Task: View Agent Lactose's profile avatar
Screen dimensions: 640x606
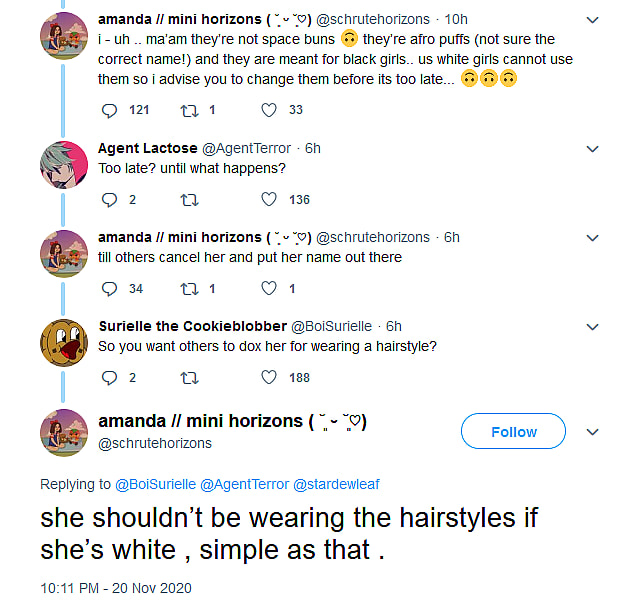Action: (61, 161)
